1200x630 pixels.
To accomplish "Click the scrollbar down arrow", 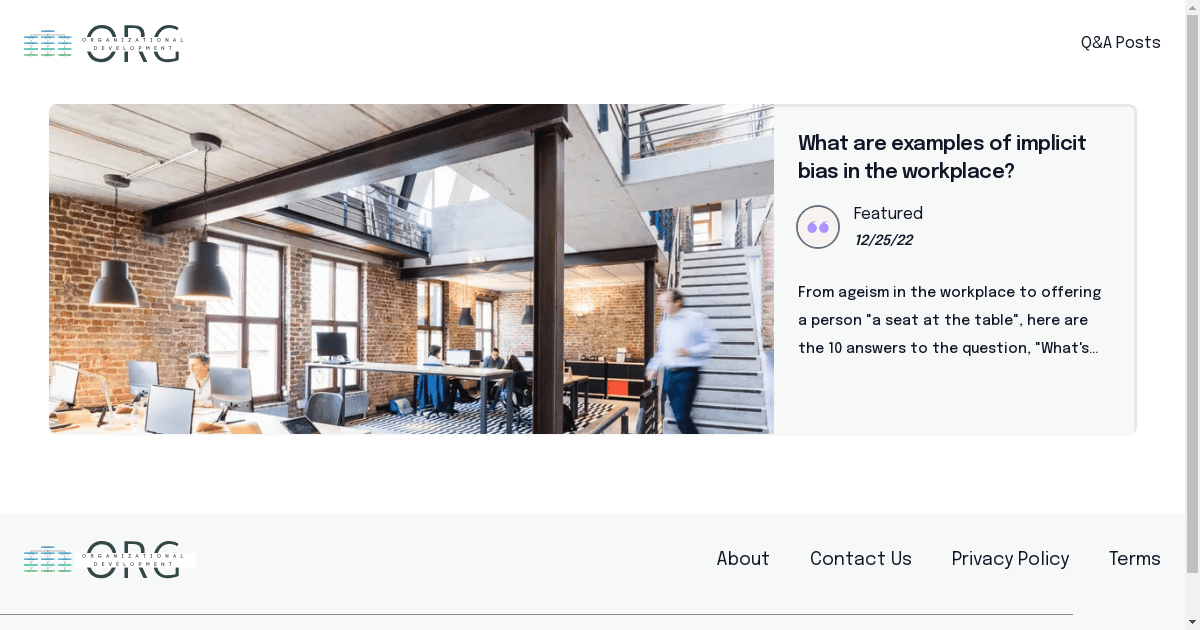I will click(x=1191, y=623).
